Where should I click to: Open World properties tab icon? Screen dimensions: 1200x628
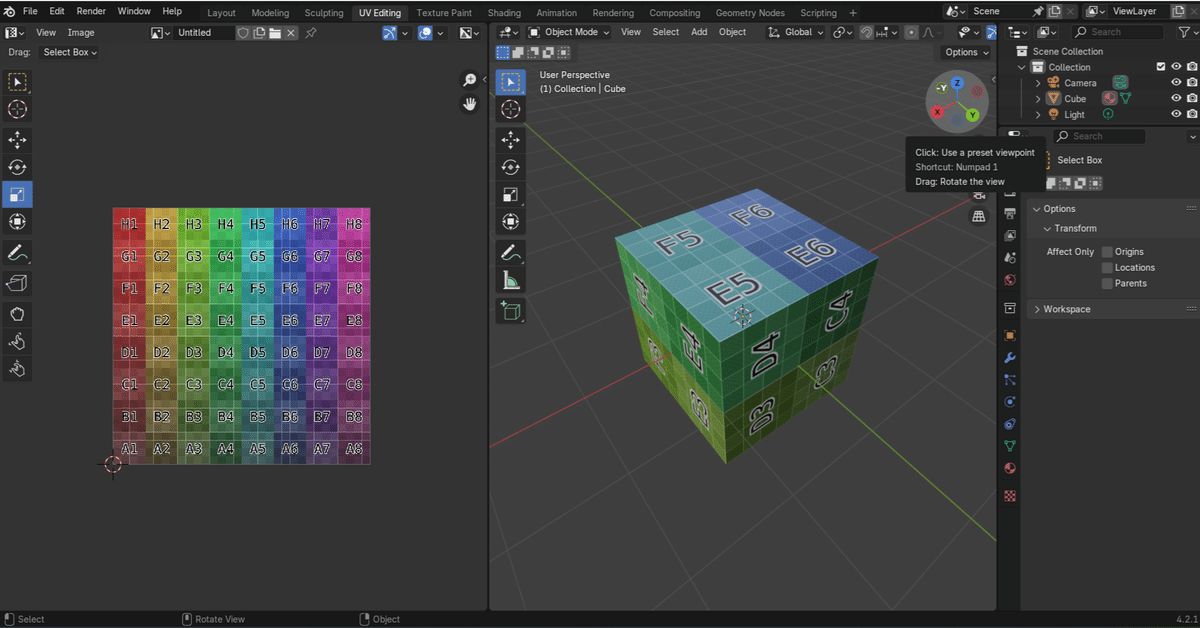(1010, 280)
